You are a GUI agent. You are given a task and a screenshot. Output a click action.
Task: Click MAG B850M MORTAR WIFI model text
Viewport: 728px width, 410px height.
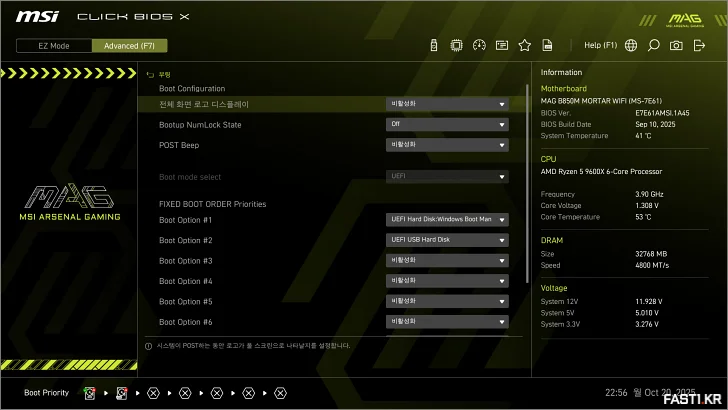tap(601, 101)
